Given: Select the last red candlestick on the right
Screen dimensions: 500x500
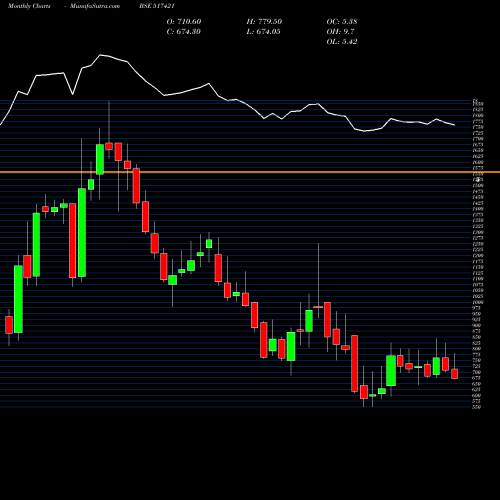Looking at the screenshot, I should pos(454,374).
